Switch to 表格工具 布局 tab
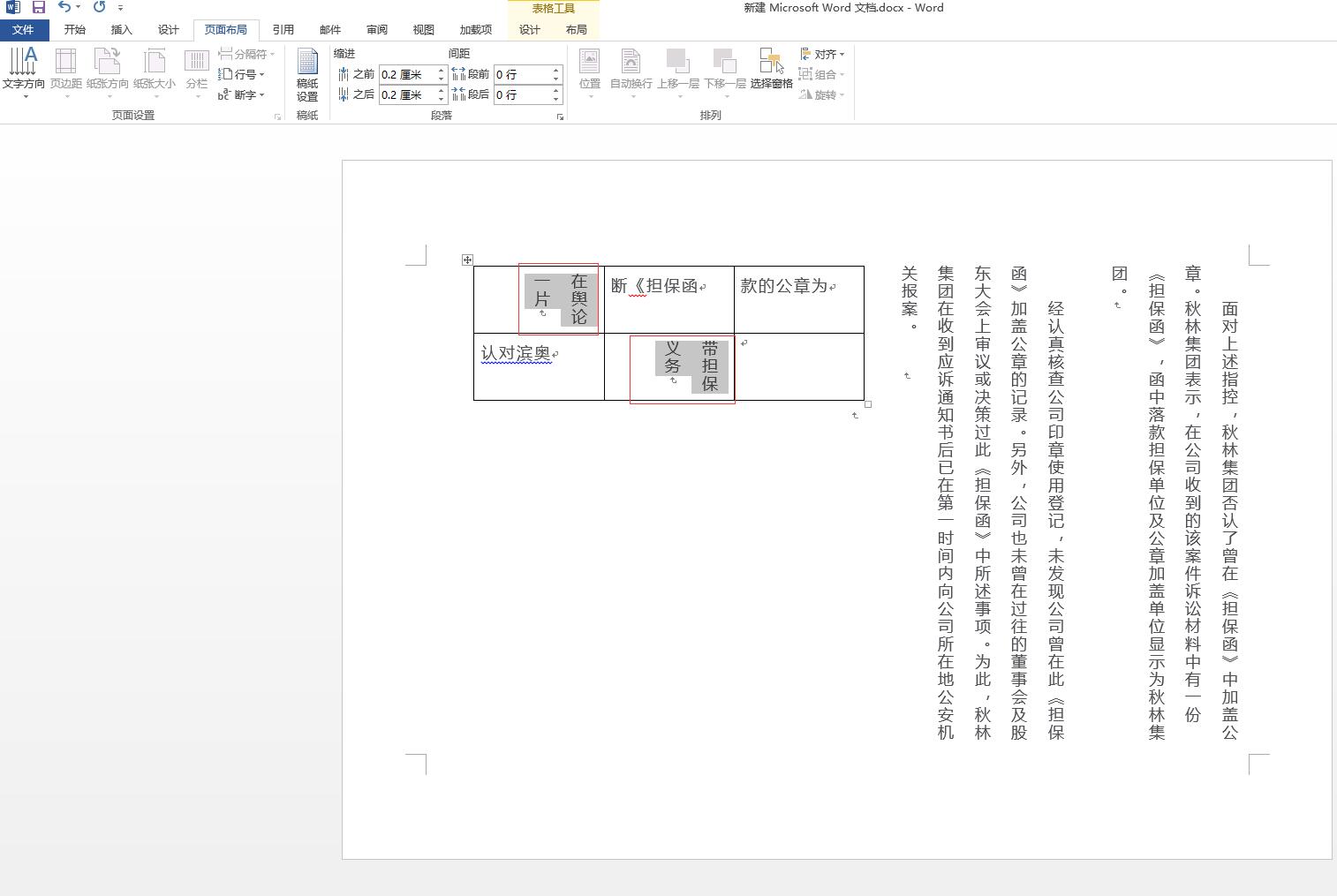1337x896 pixels. (577, 29)
